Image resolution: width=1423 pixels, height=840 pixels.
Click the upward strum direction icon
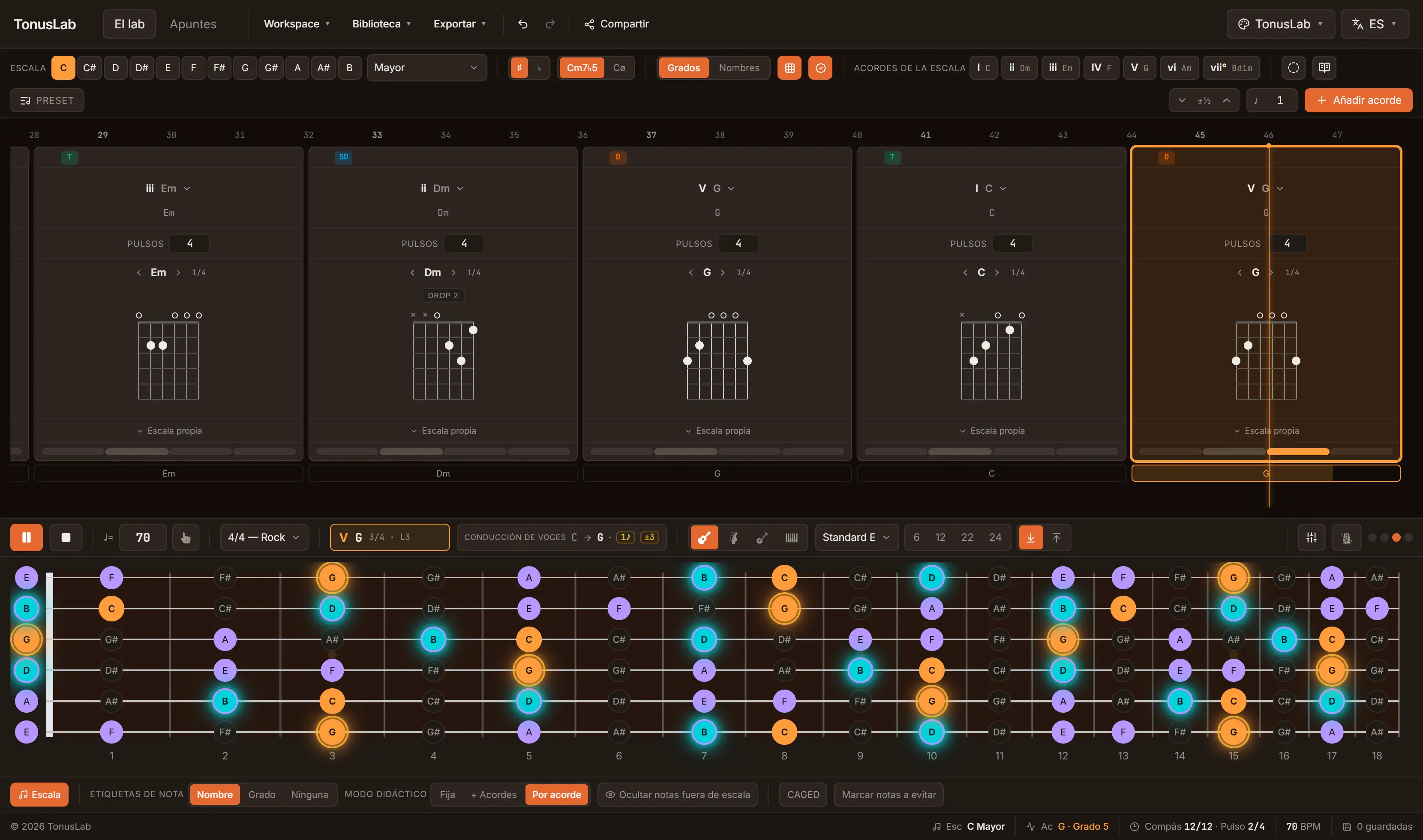pos(1056,537)
